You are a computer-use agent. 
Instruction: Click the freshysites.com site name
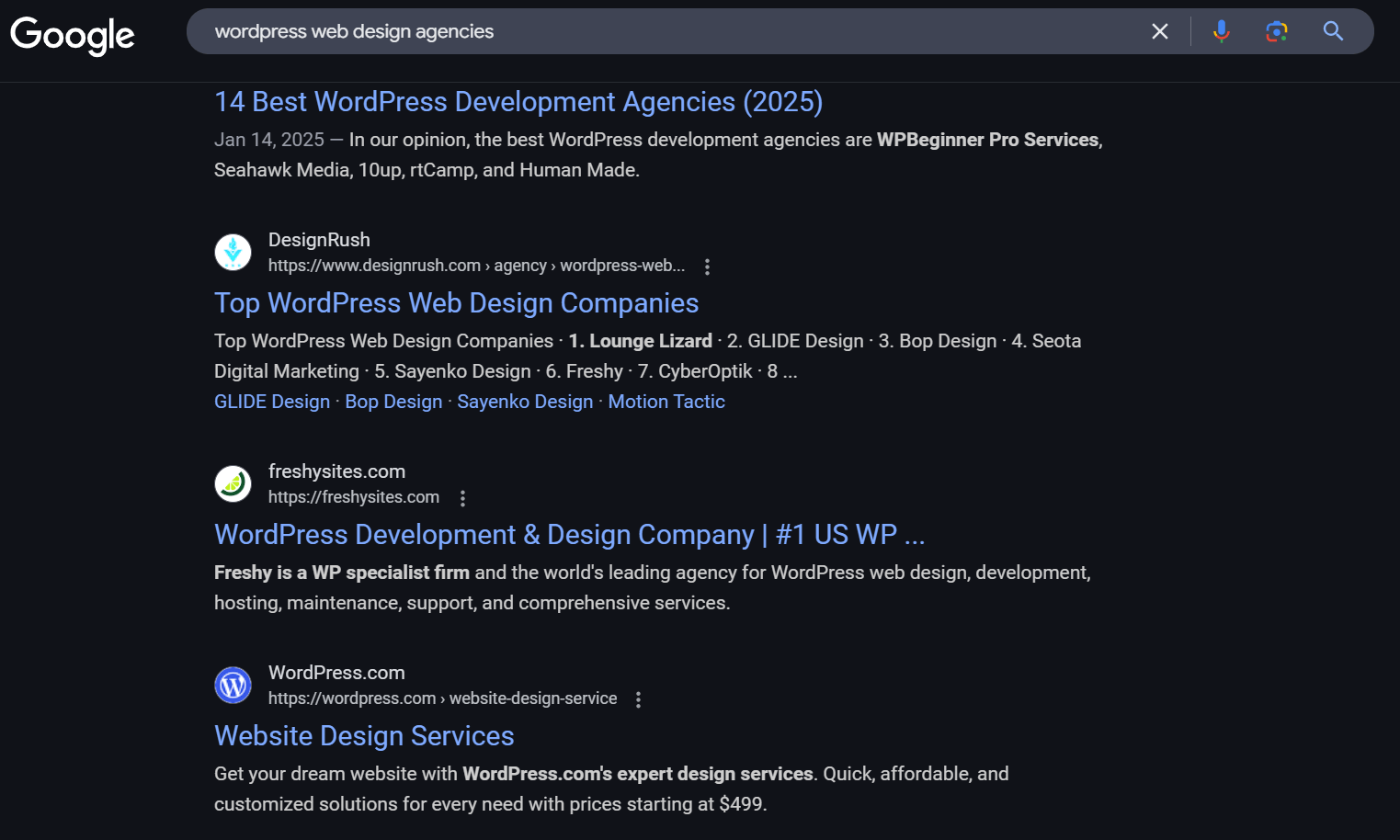click(336, 471)
